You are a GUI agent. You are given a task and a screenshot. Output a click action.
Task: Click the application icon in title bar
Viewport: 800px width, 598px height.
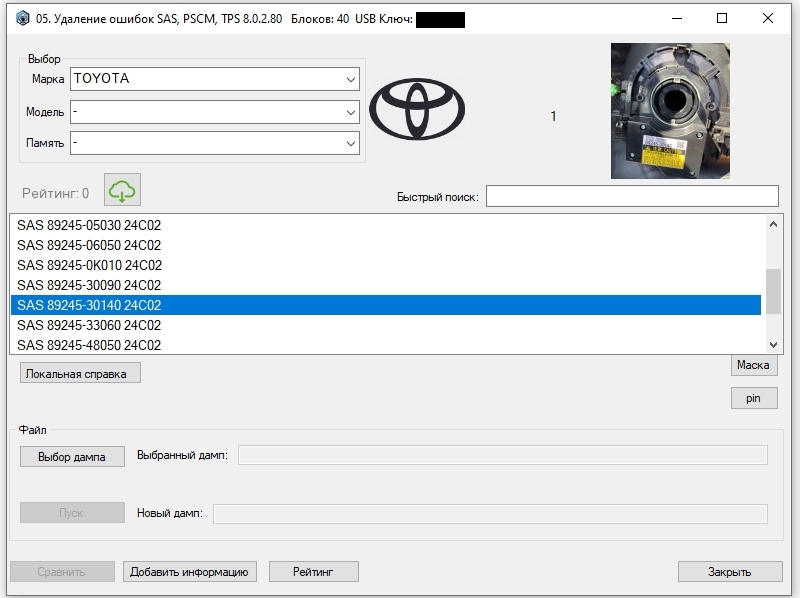tap(22, 19)
